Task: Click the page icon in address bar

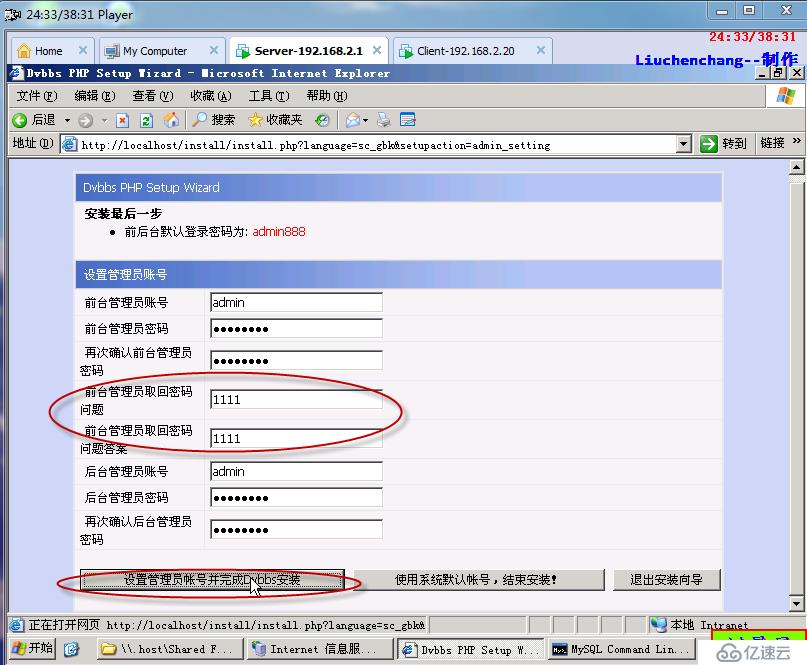Action: (x=69, y=145)
